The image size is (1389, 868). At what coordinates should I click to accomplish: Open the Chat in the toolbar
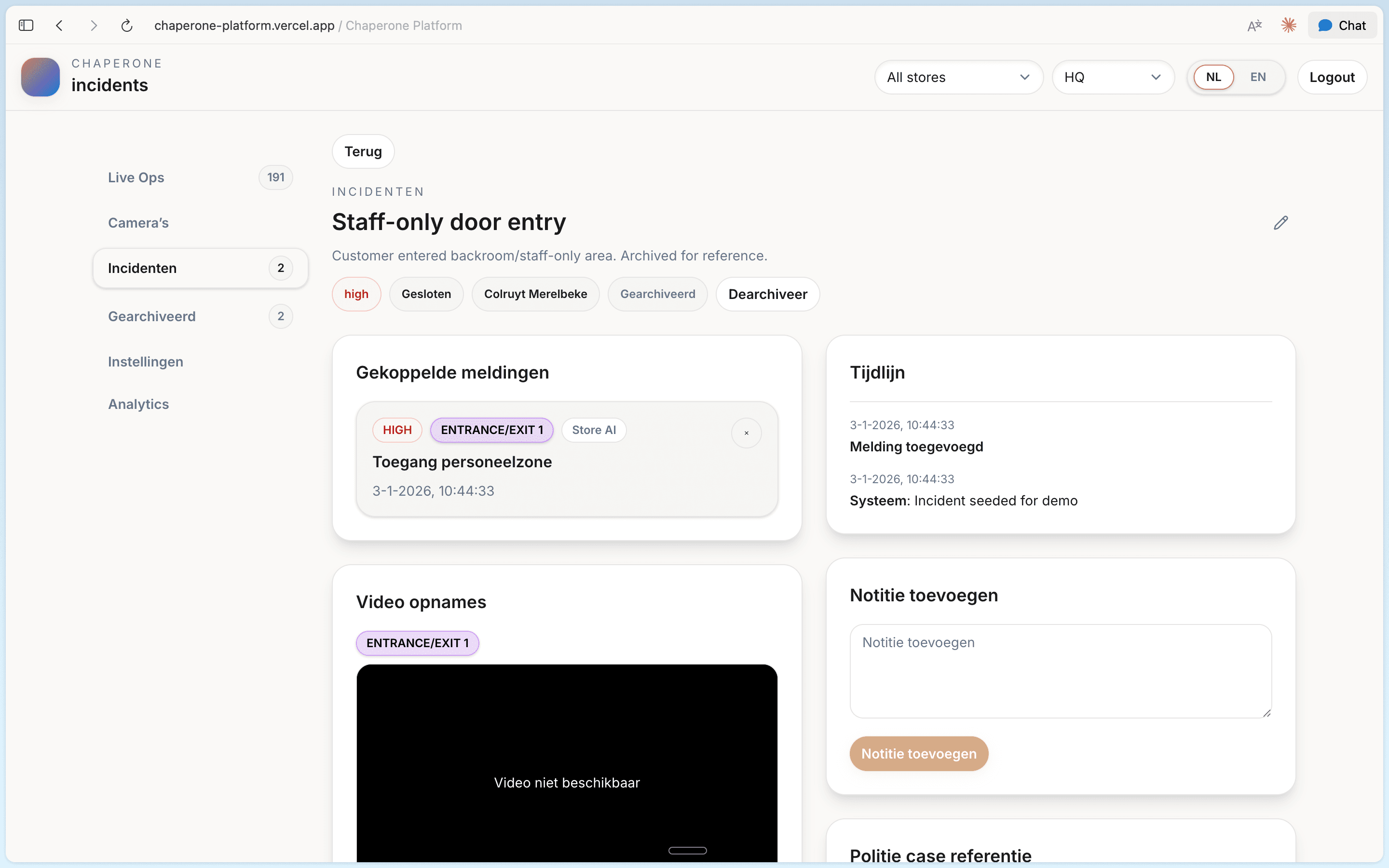tap(1343, 25)
